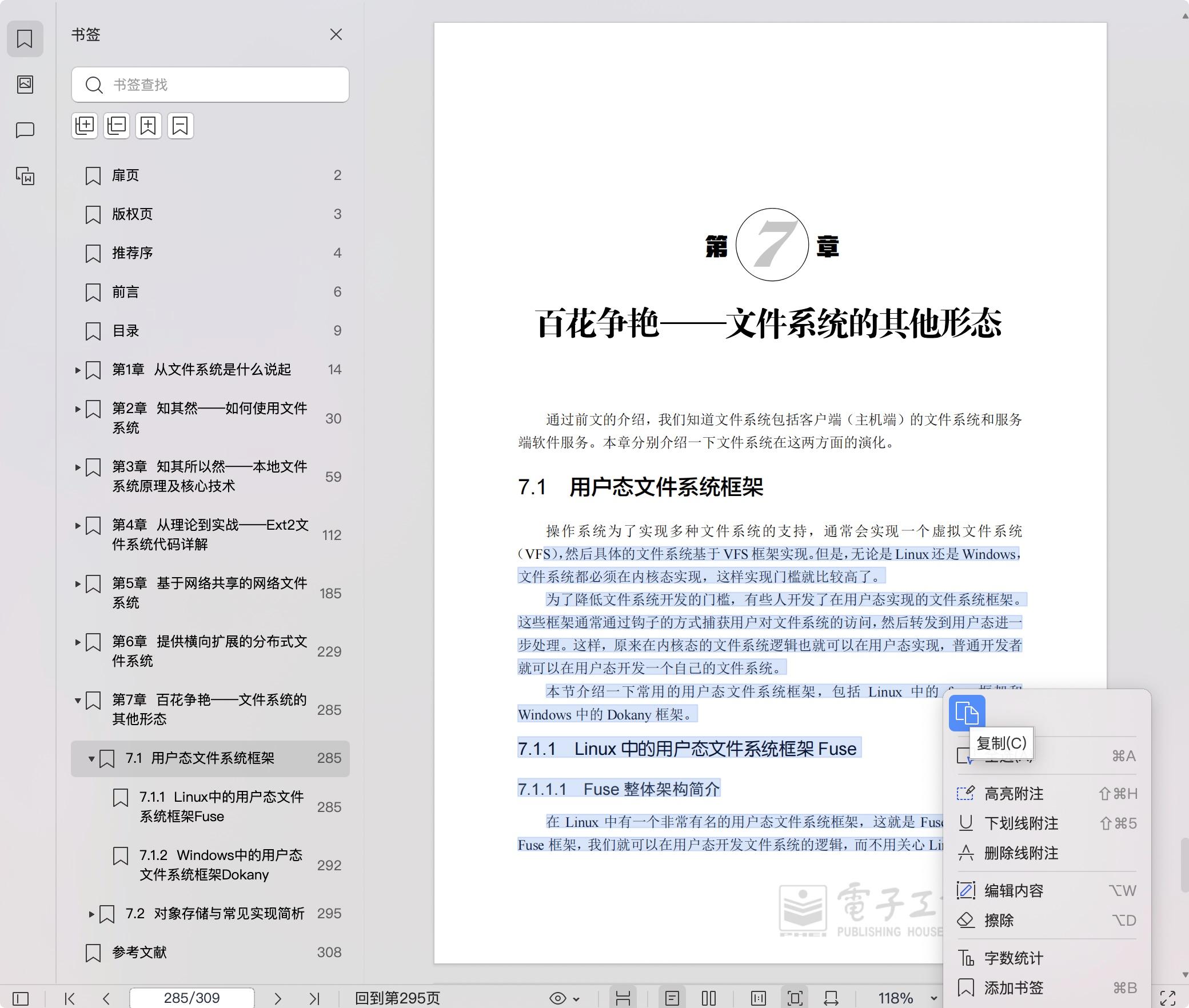Go to the last page
Viewport: 1189px width, 1008px height.
pos(314,998)
